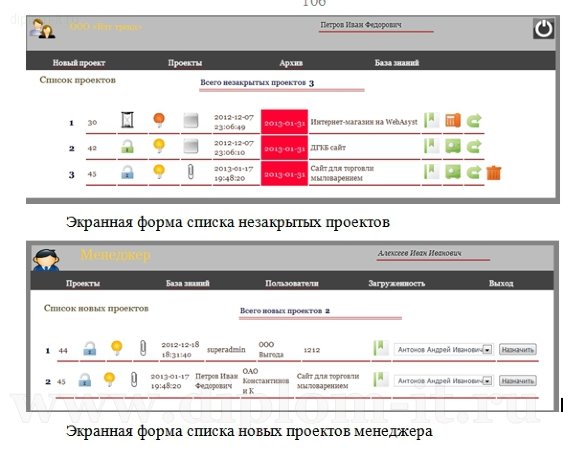Click the yellow bulb icon in first list row 45
The image size is (587, 460).
click(x=159, y=171)
